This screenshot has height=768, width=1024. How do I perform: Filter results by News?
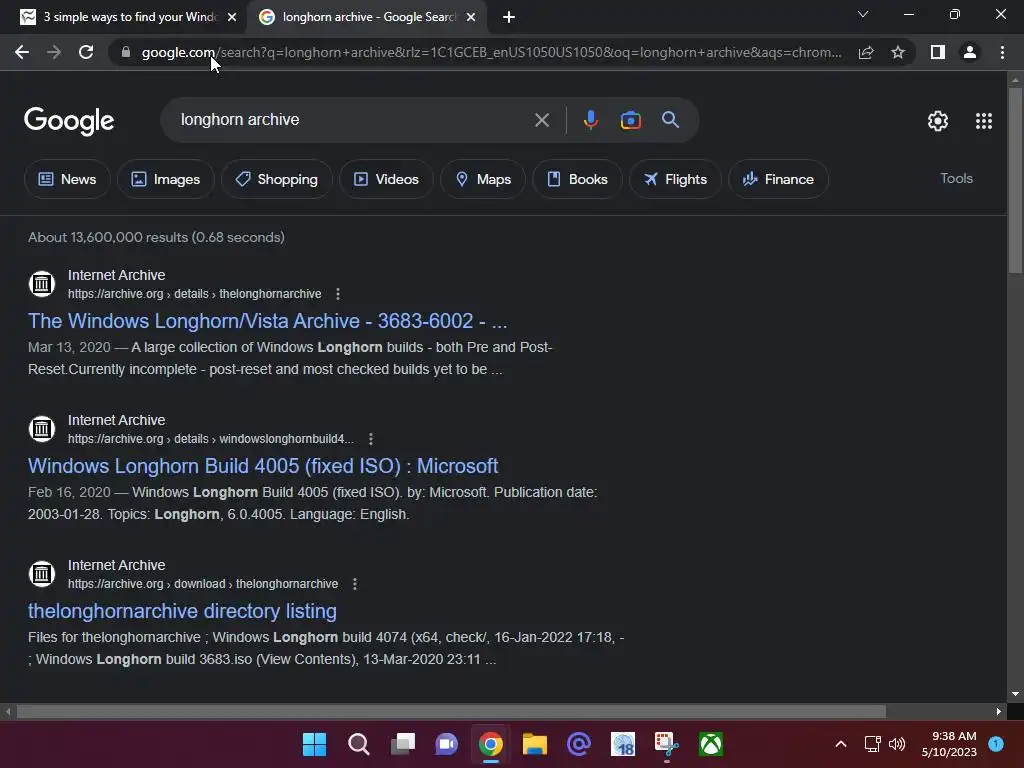67,179
